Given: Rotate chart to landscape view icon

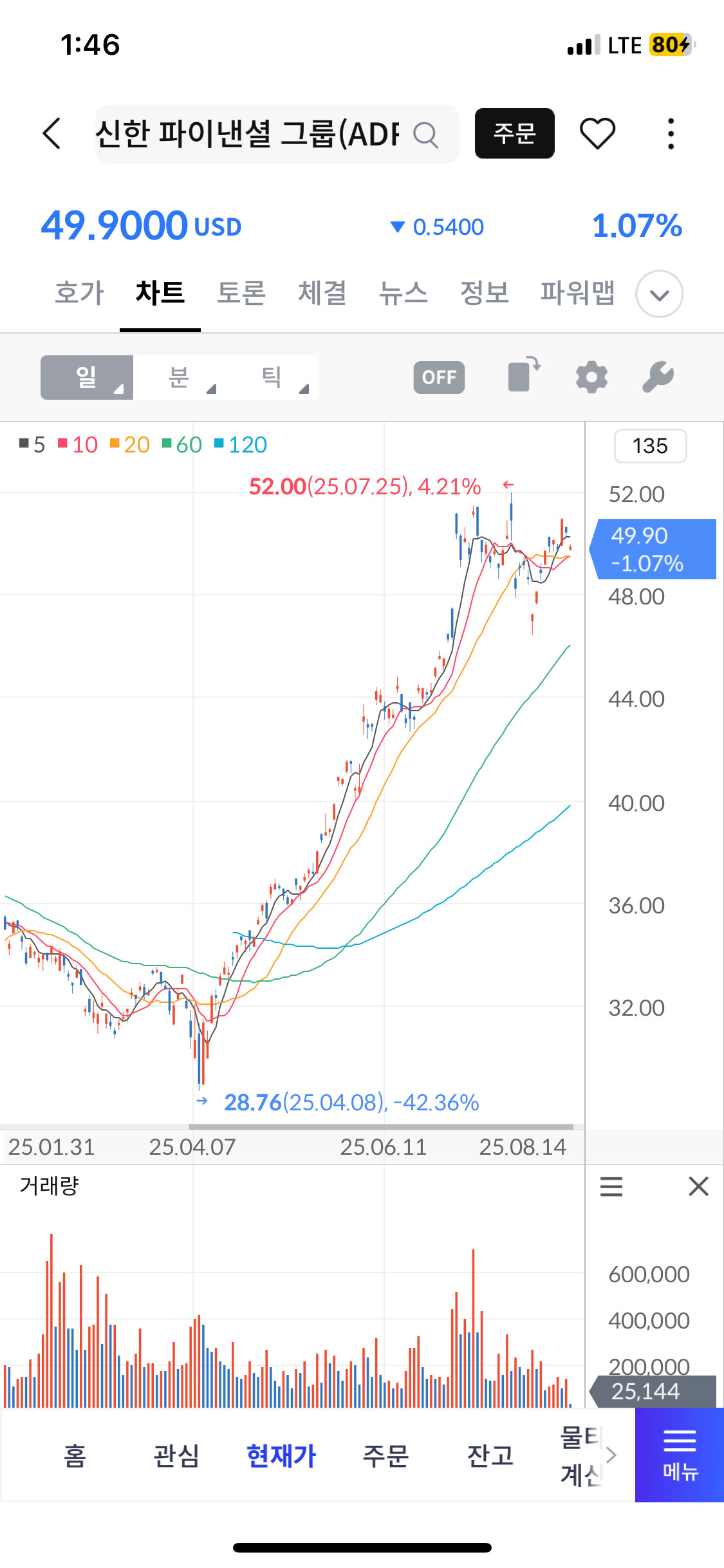Looking at the screenshot, I should (524, 375).
